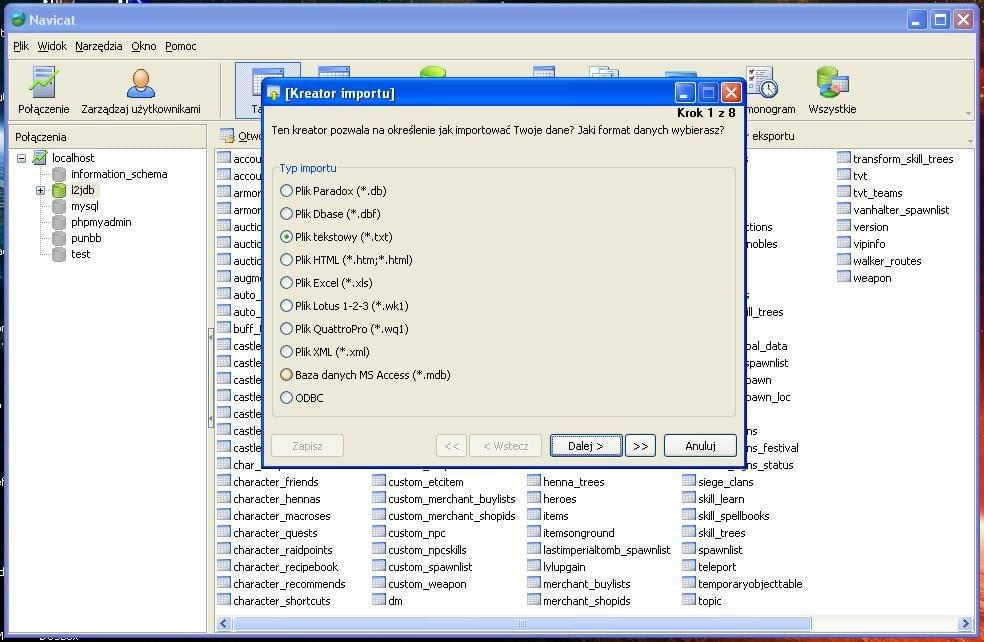Open the Pomoc menu
The image size is (984, 642).
(x=181, y=46)
